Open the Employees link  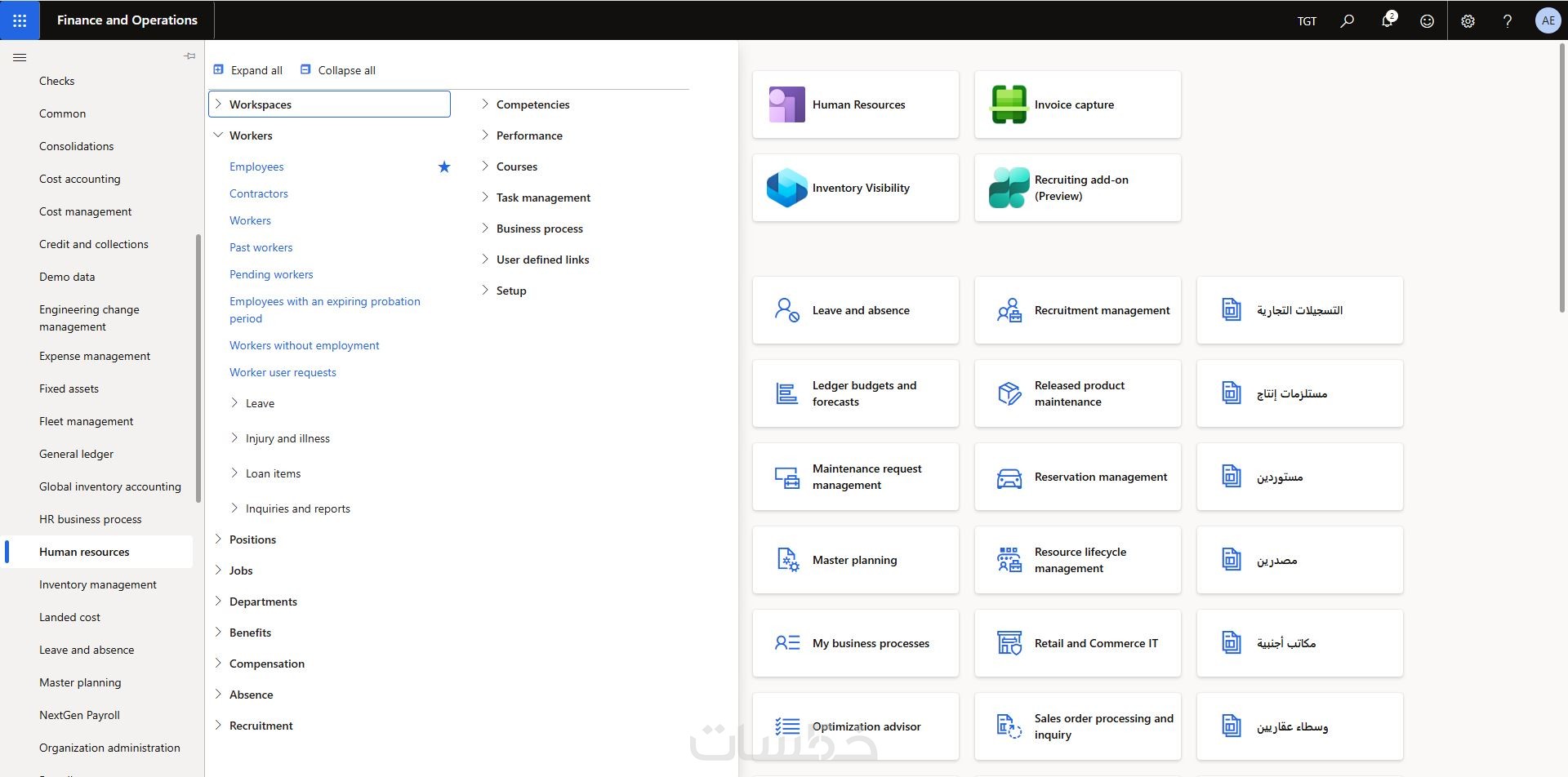tap(256, 166)
